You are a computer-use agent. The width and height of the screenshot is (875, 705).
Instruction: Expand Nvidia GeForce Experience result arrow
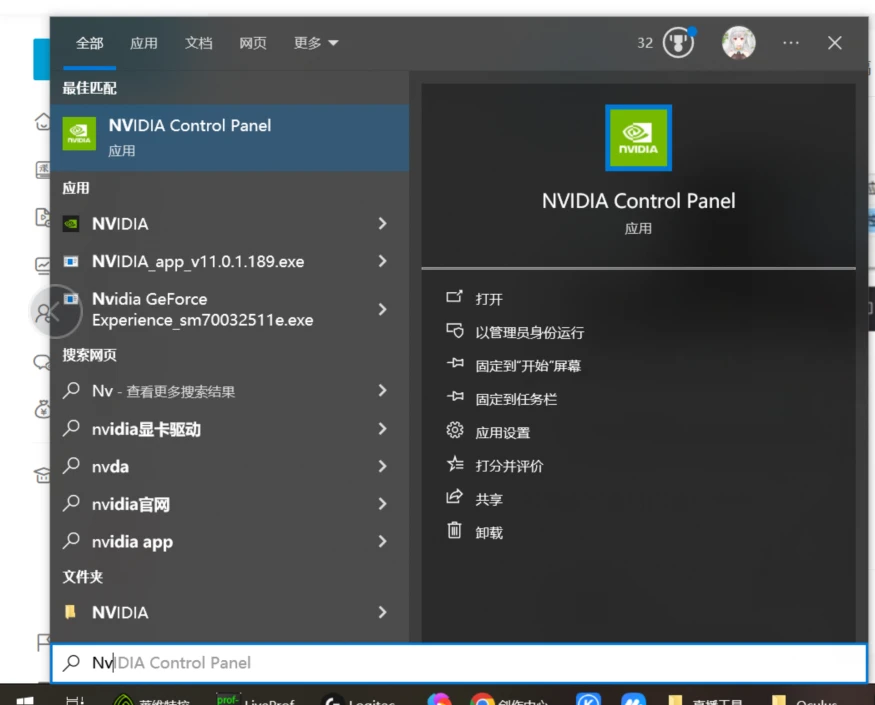382,309
